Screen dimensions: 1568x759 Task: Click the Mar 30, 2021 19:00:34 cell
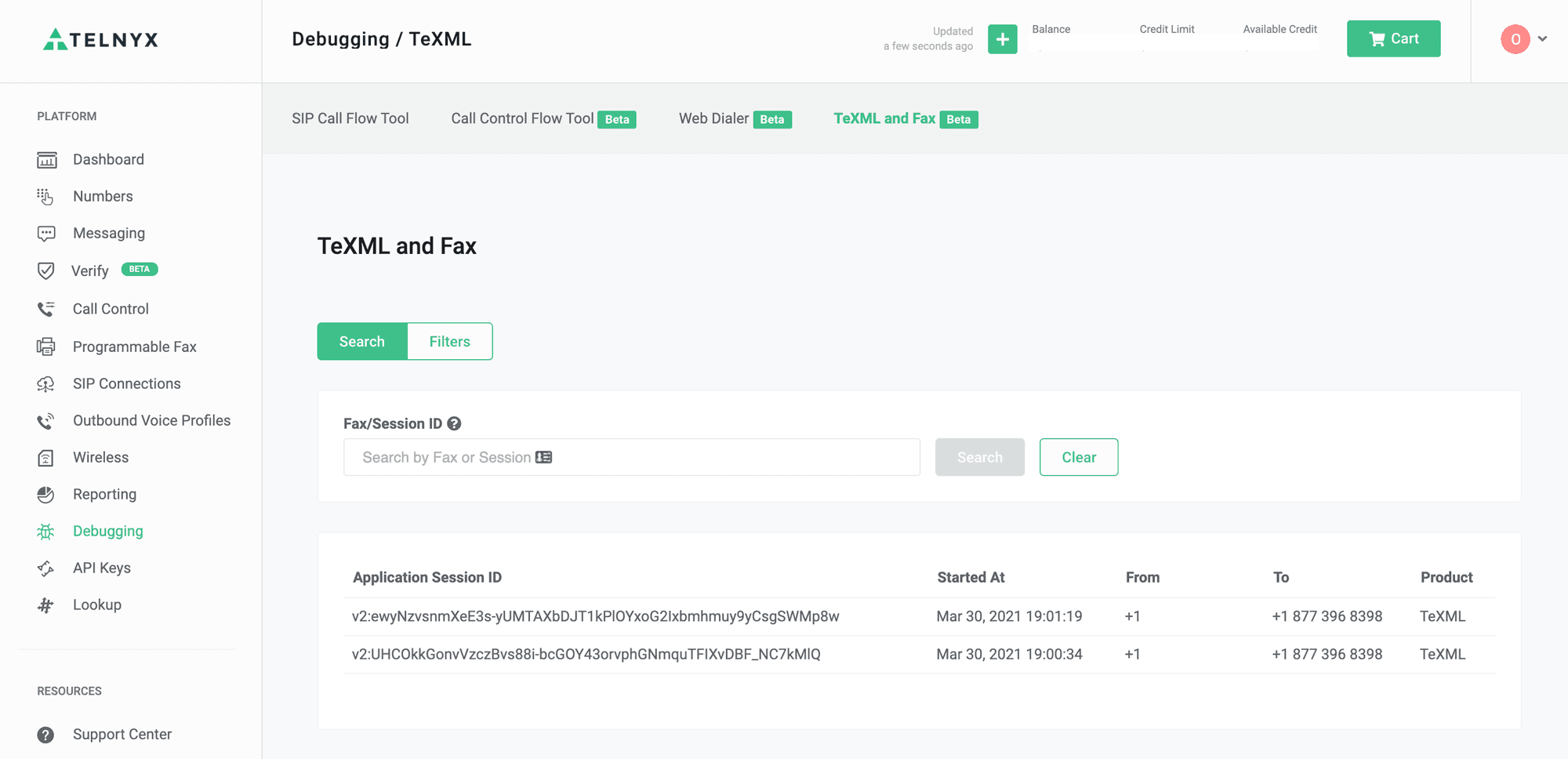pos(1009,655)
